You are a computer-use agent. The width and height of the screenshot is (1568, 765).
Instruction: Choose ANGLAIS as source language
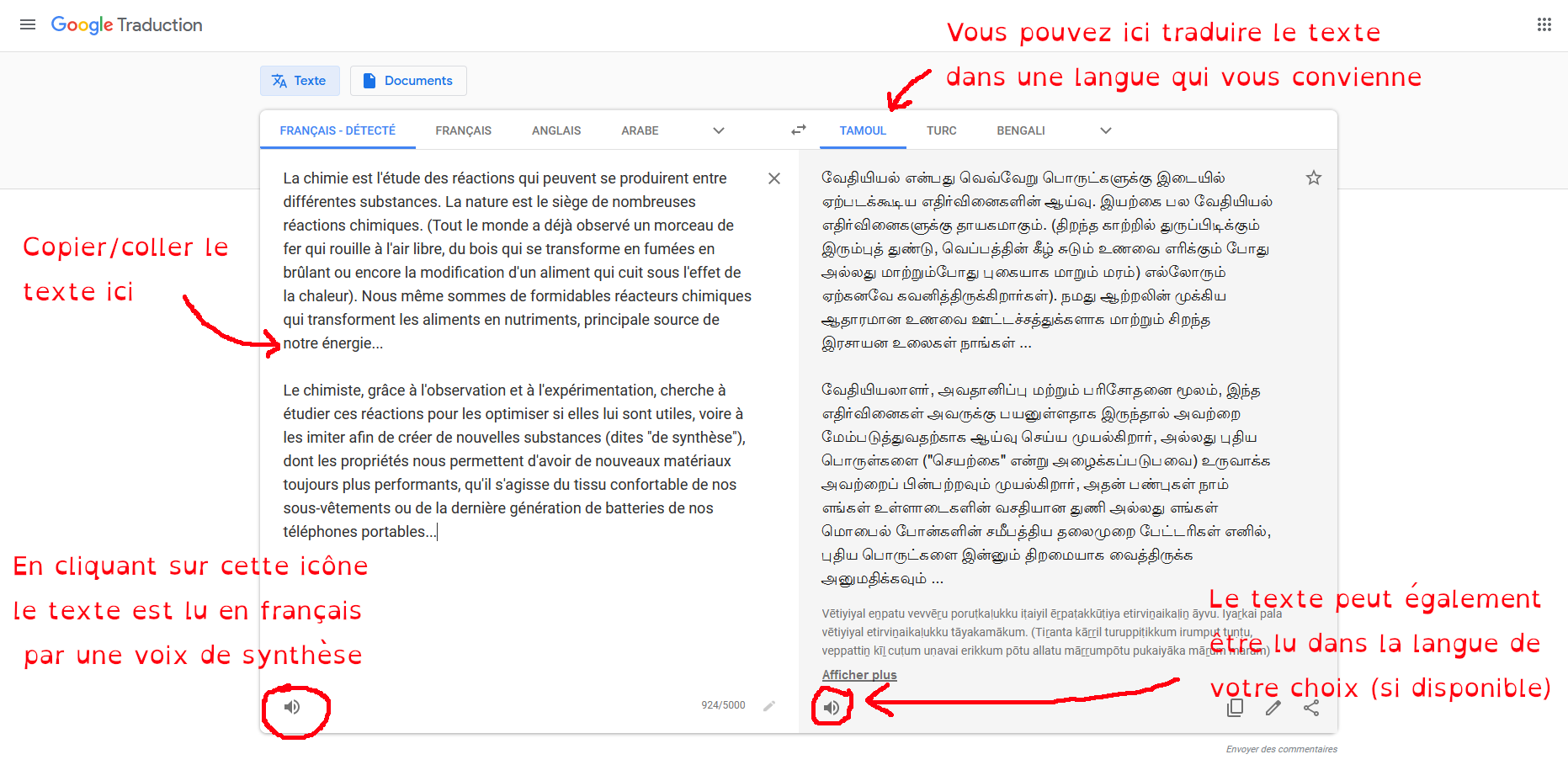tap(555, 130)
